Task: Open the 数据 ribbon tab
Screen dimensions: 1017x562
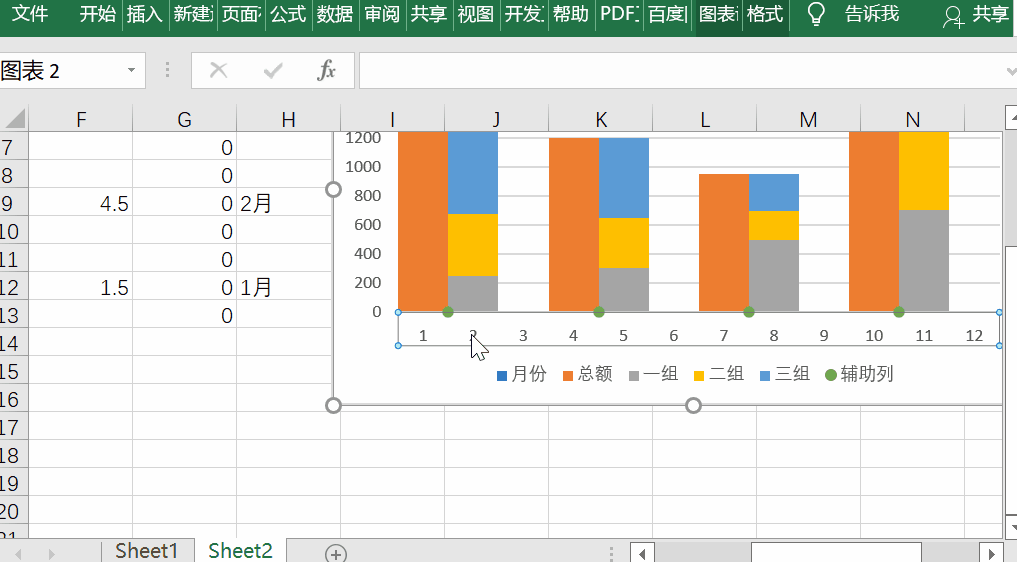Action: pyautogui.click(x=335, y=14)
